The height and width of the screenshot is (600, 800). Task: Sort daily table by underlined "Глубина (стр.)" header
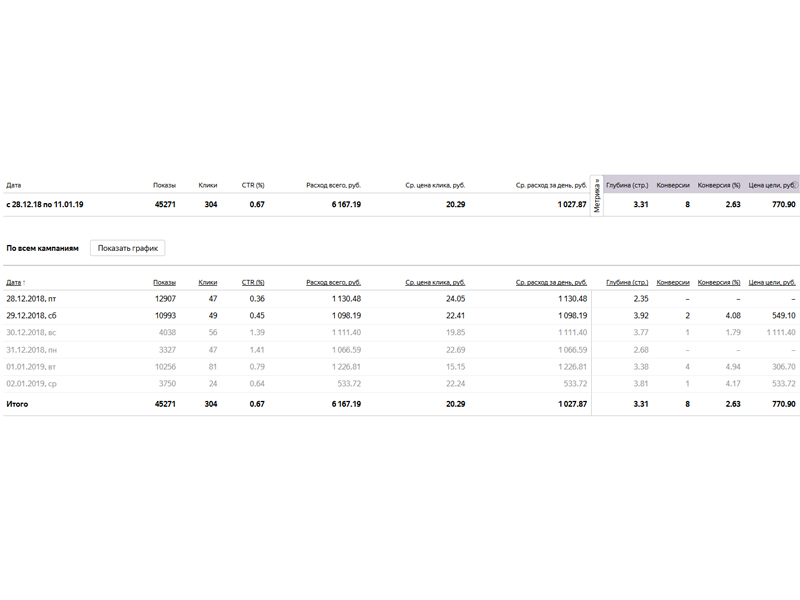click(x=627, y=283)
